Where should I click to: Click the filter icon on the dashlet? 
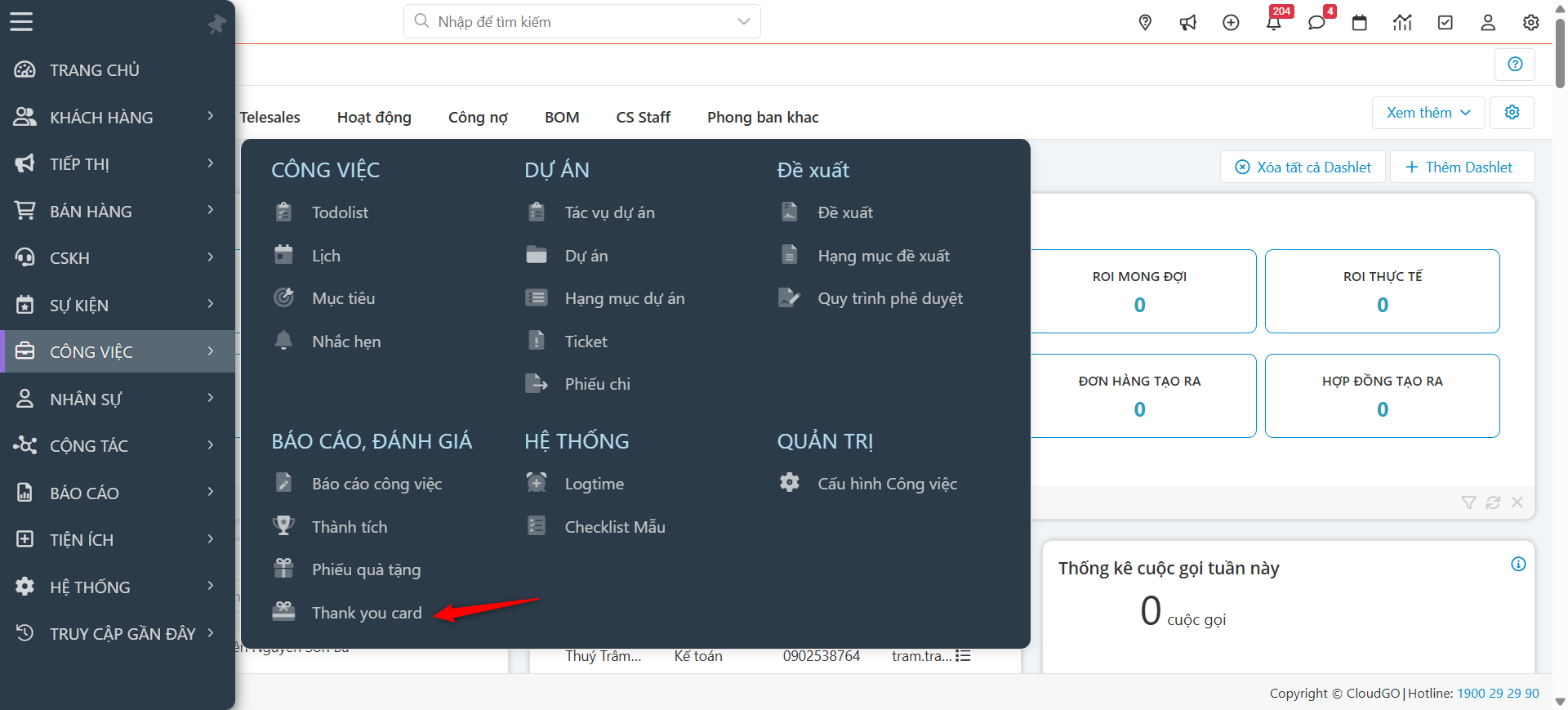point(1468,502)
